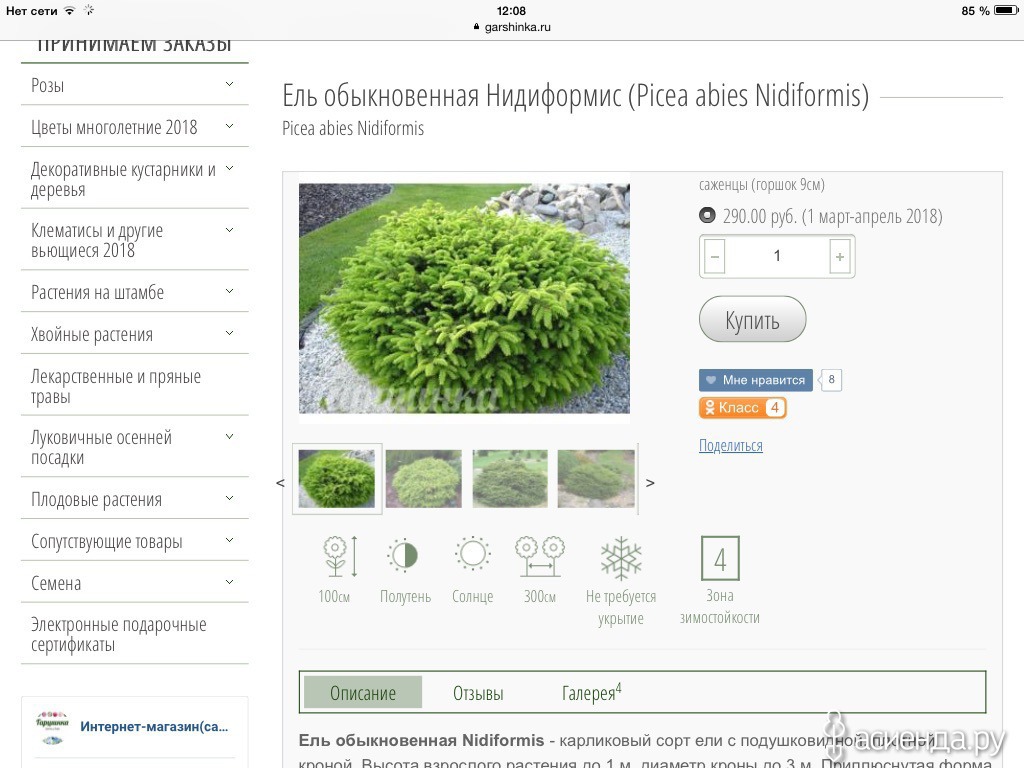Click the previous thumbnails arrow

tap(280, 483)
